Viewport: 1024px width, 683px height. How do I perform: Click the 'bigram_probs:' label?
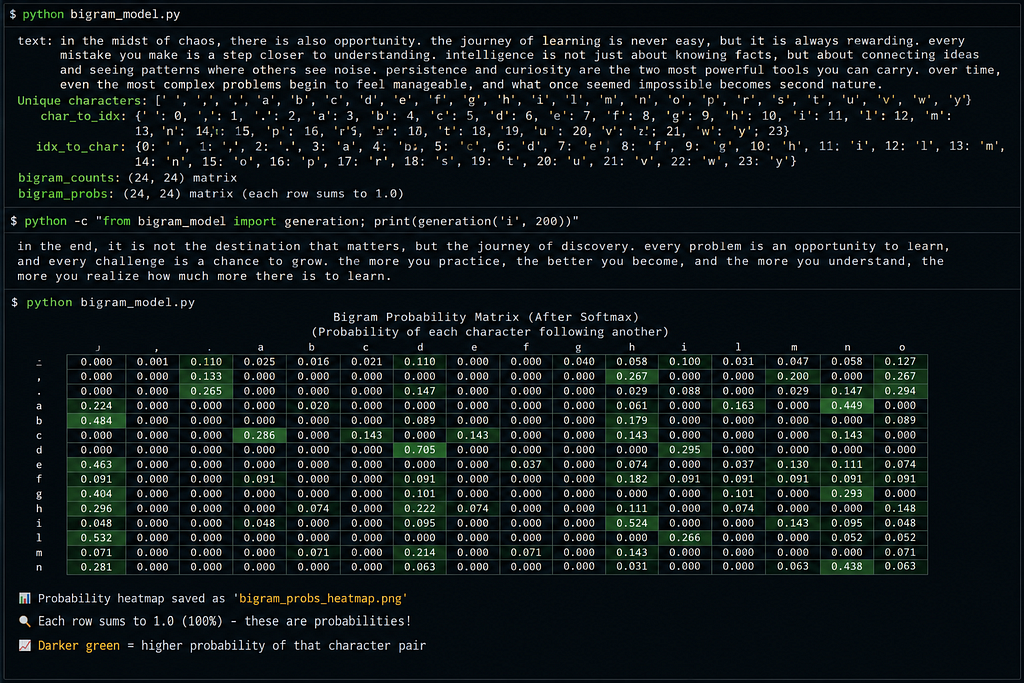(x=66, y=193)
